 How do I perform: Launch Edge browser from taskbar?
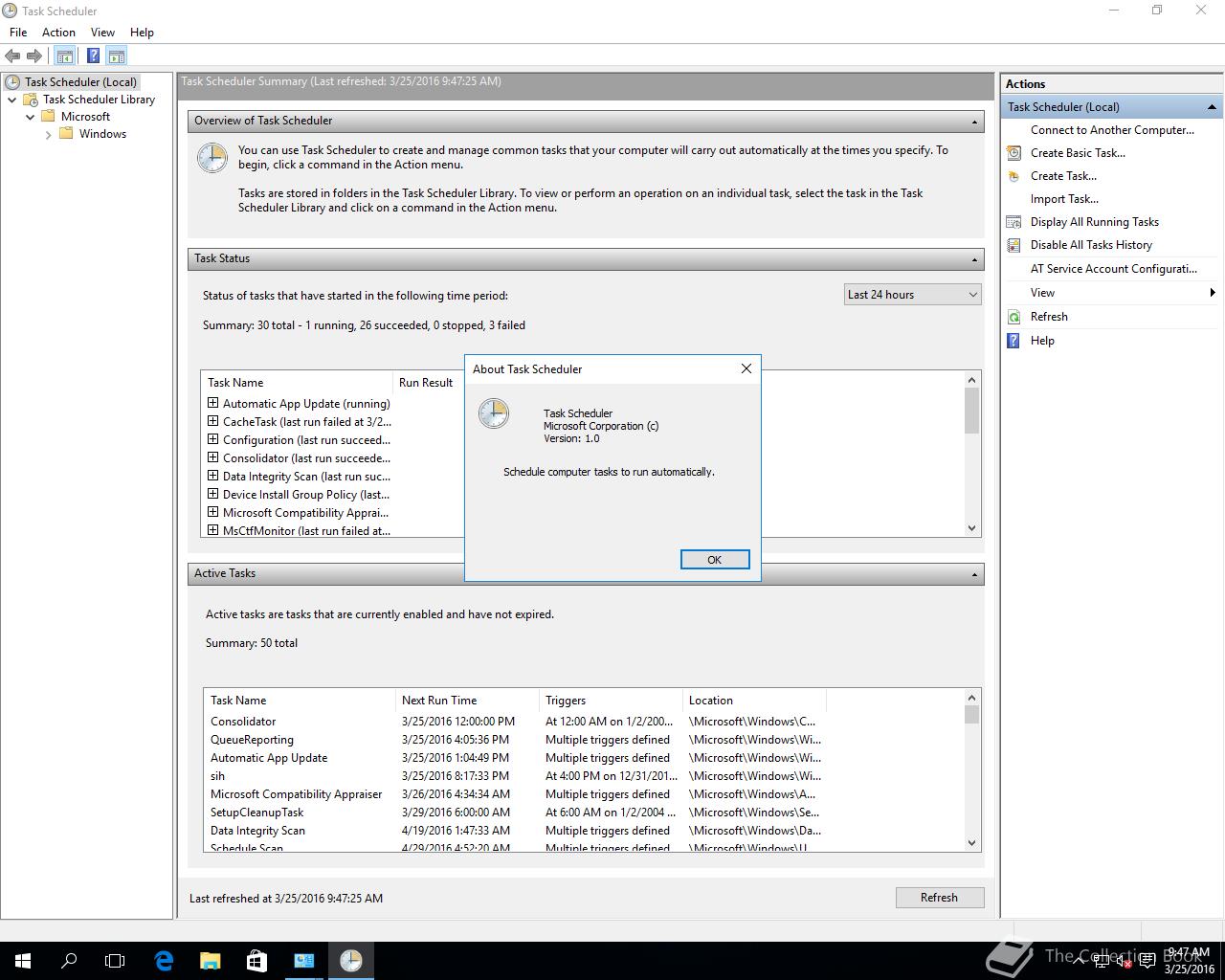164,961
